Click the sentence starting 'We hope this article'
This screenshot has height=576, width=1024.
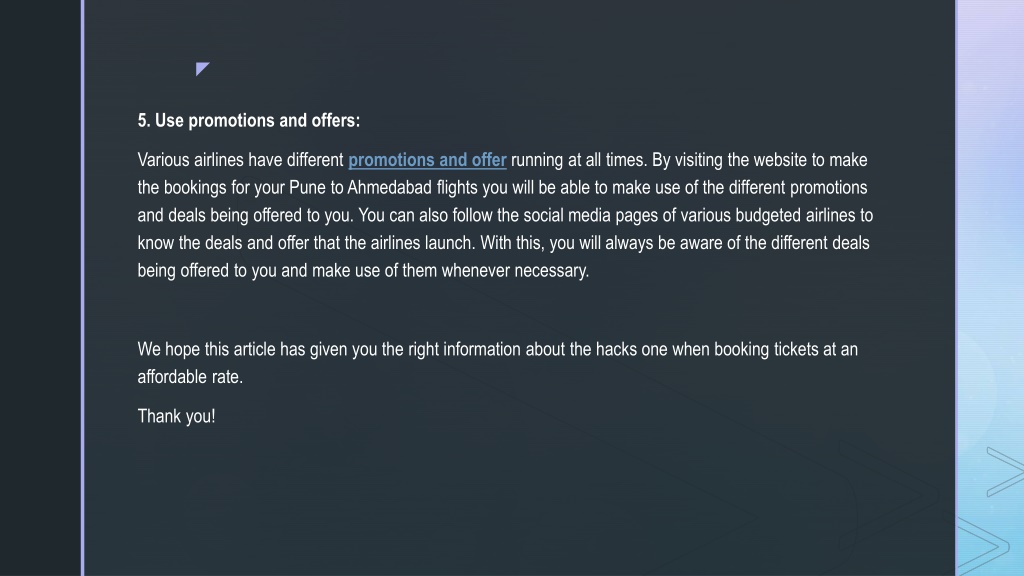(x=498, y=363)
